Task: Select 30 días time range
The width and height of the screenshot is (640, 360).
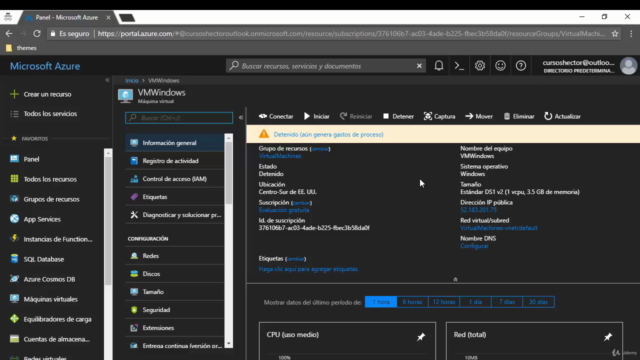Action: pos(538,302)
